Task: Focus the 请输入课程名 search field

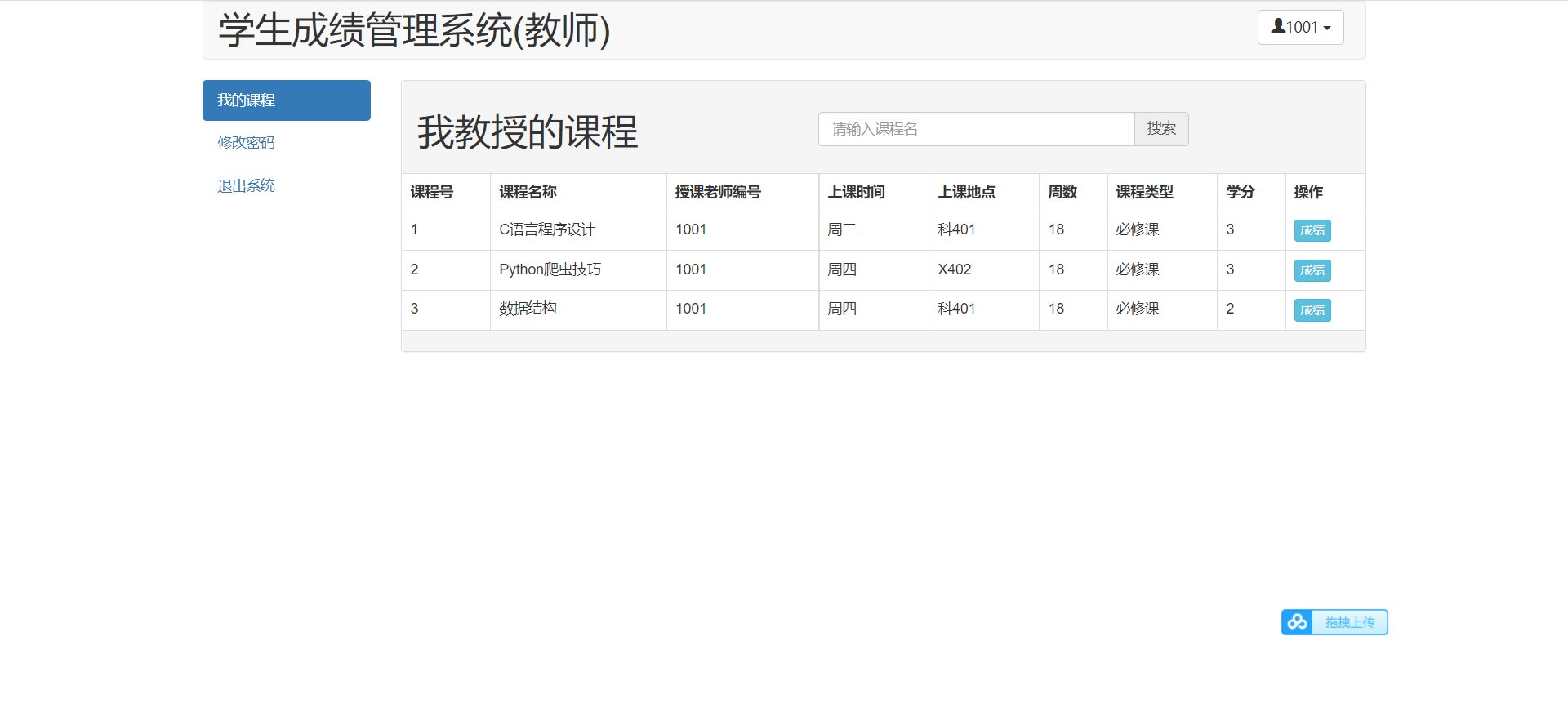Action: coord(977,129)
